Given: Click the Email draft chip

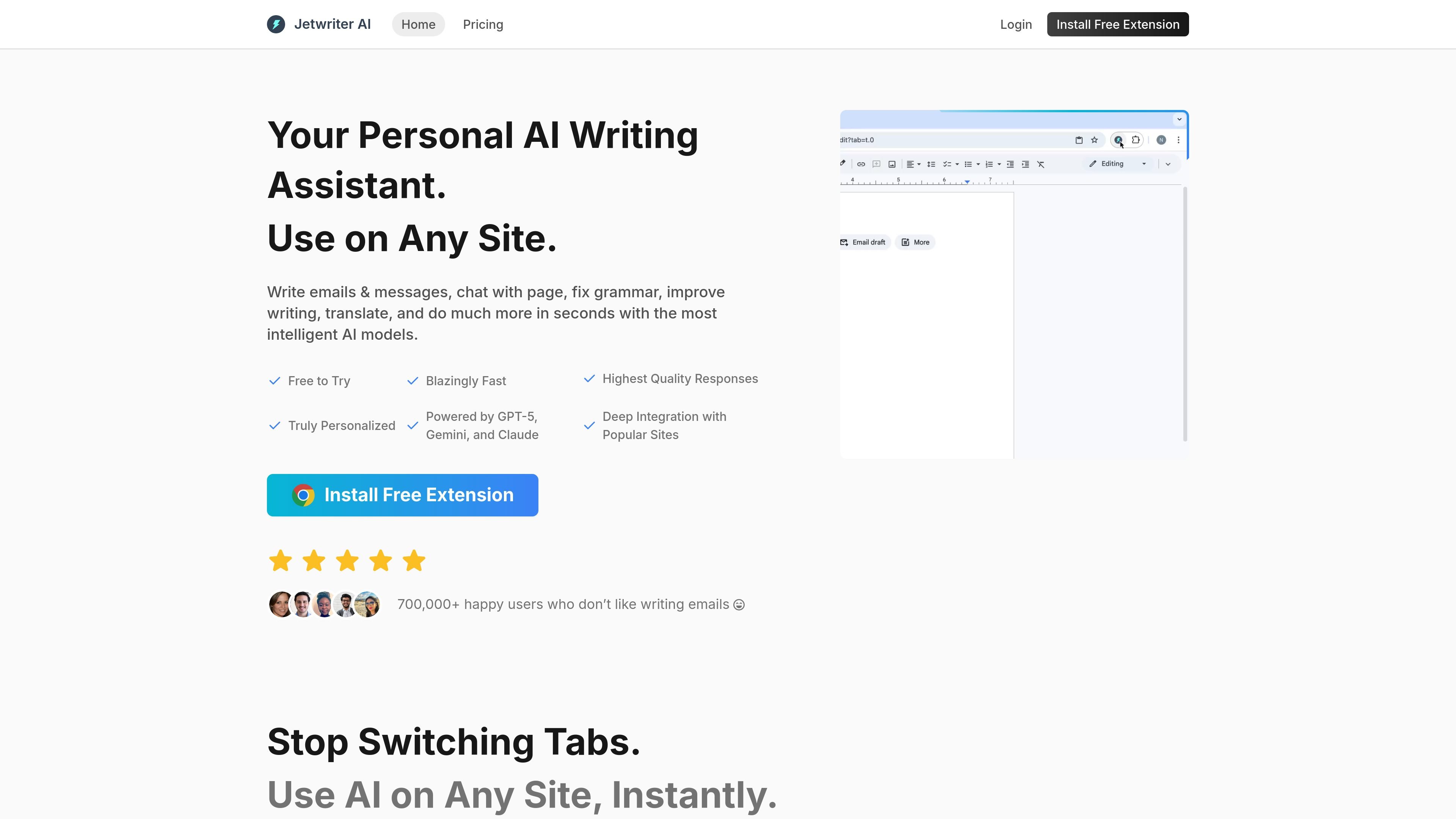Looking at the screenshot, I should (865, 243).
